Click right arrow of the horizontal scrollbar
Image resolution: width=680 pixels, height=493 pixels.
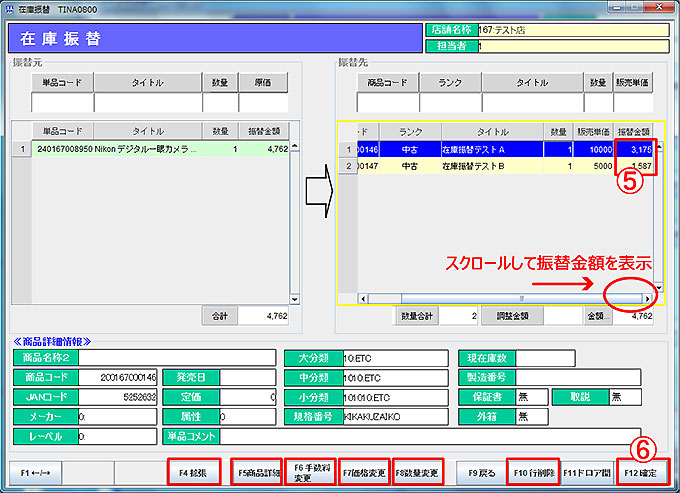(x=648, y=298)
